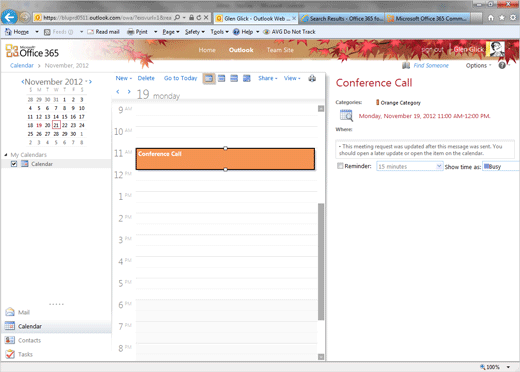Viewport: 520px width, 372px height.
Task: Open the Outlook tab in Office 365 header
Action: 241,50
